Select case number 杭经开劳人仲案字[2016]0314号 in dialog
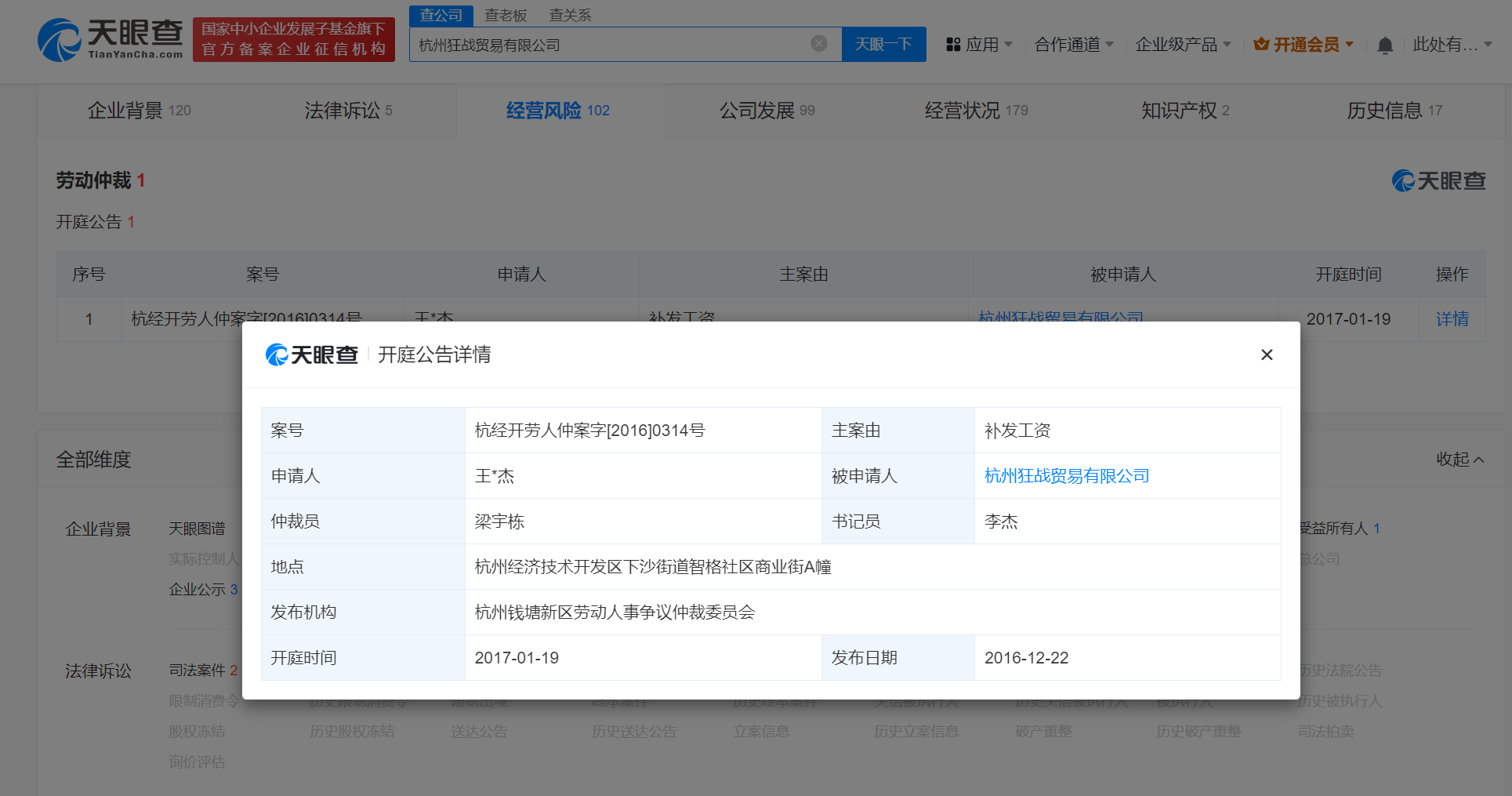The width and height of the screenshot is (1512, 796). pyautogui.click(x=589, y=431)
